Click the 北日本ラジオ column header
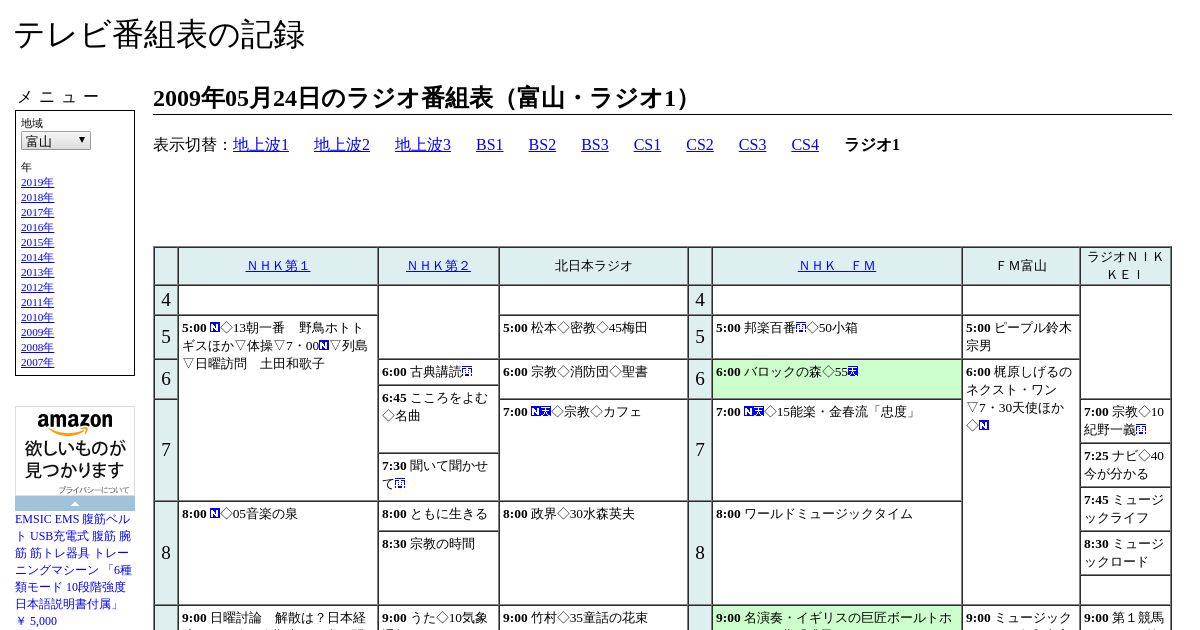 [594, 266]
